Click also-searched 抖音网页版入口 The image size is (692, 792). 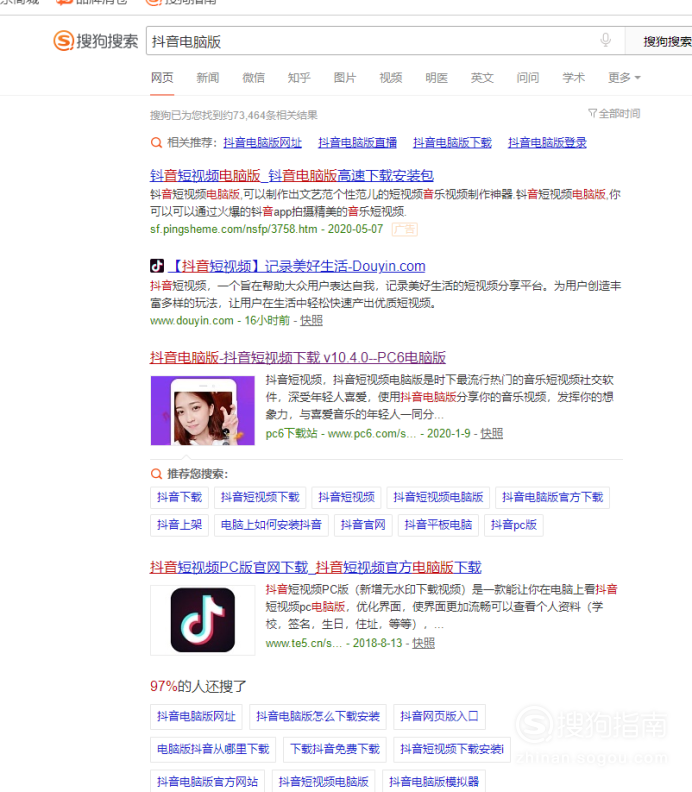pos(439,717)
